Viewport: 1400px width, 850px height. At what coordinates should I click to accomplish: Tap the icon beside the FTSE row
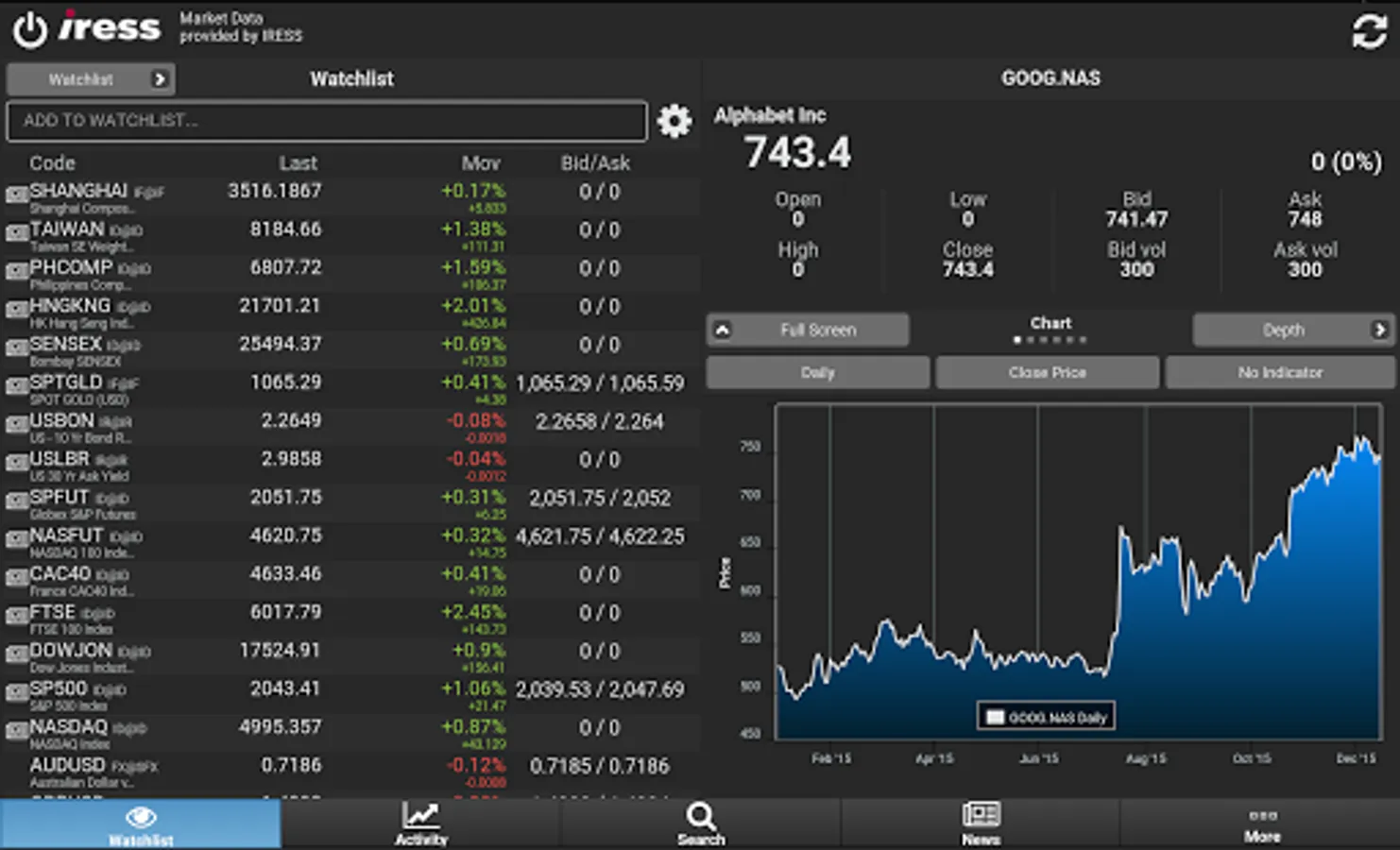[16, 615]
